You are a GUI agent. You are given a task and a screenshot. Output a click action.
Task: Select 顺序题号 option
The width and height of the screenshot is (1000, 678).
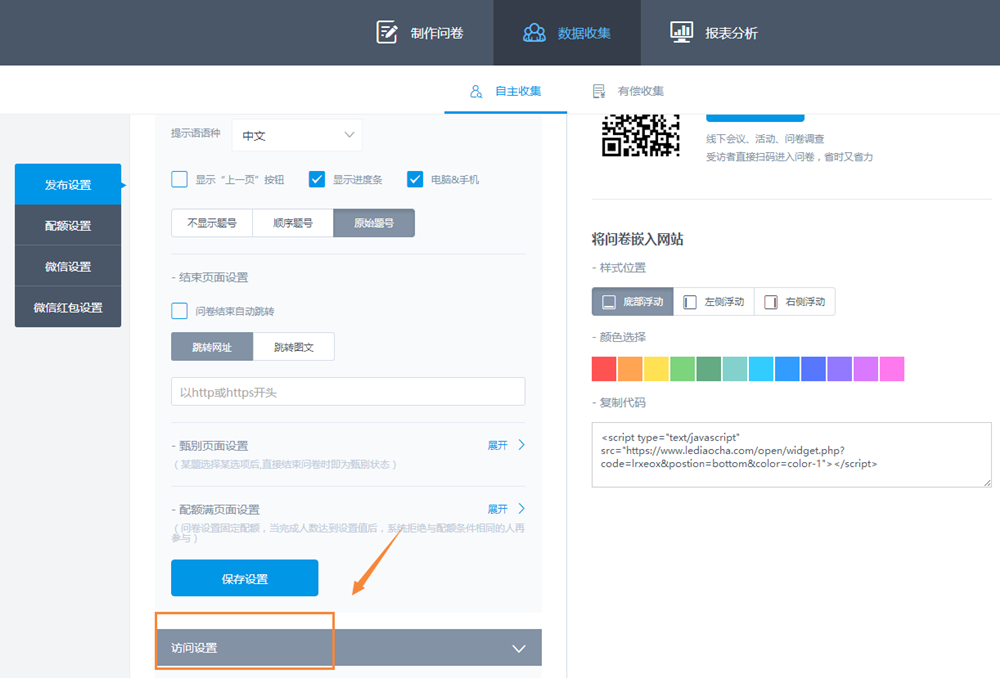(x=293, y=223)
